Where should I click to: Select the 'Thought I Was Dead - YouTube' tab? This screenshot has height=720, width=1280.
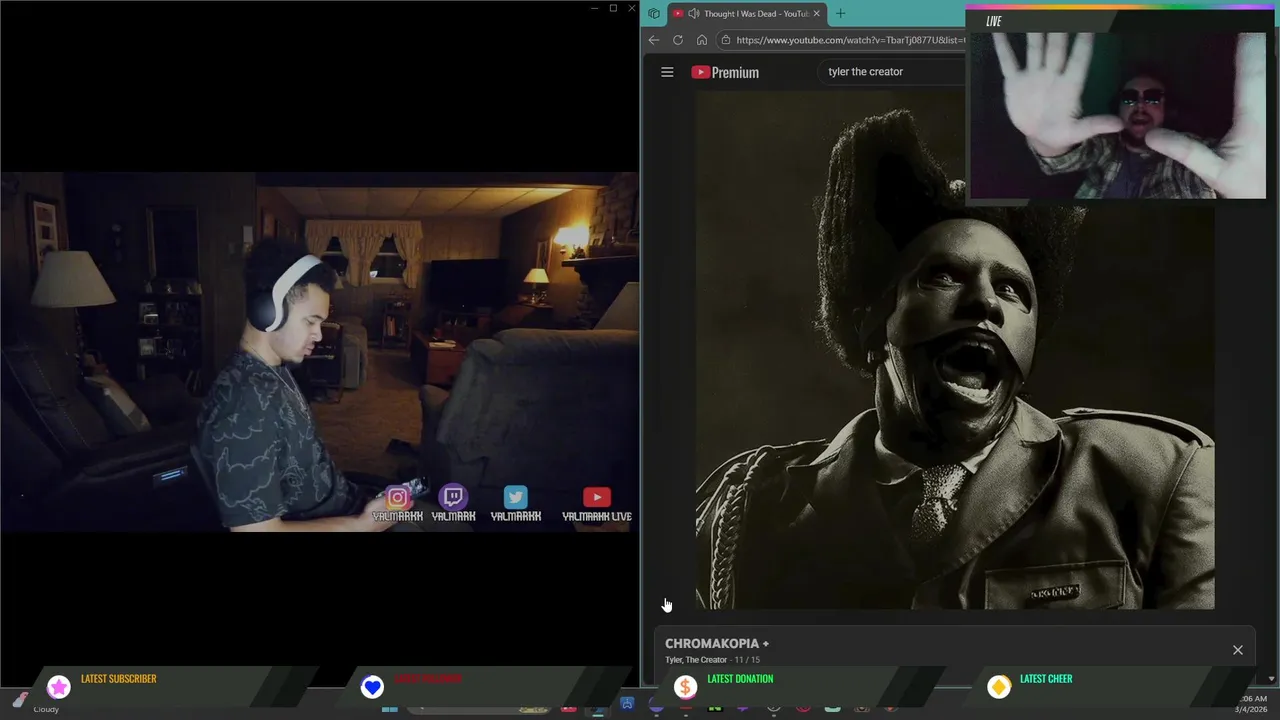(746, 13)
